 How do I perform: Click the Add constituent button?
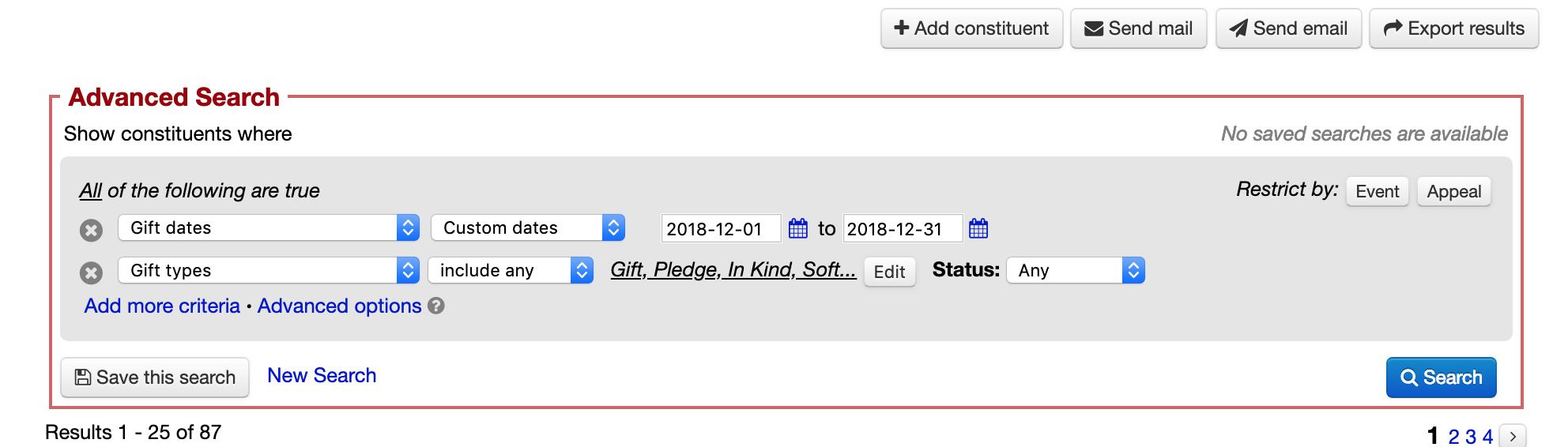(x=971, y=28)
